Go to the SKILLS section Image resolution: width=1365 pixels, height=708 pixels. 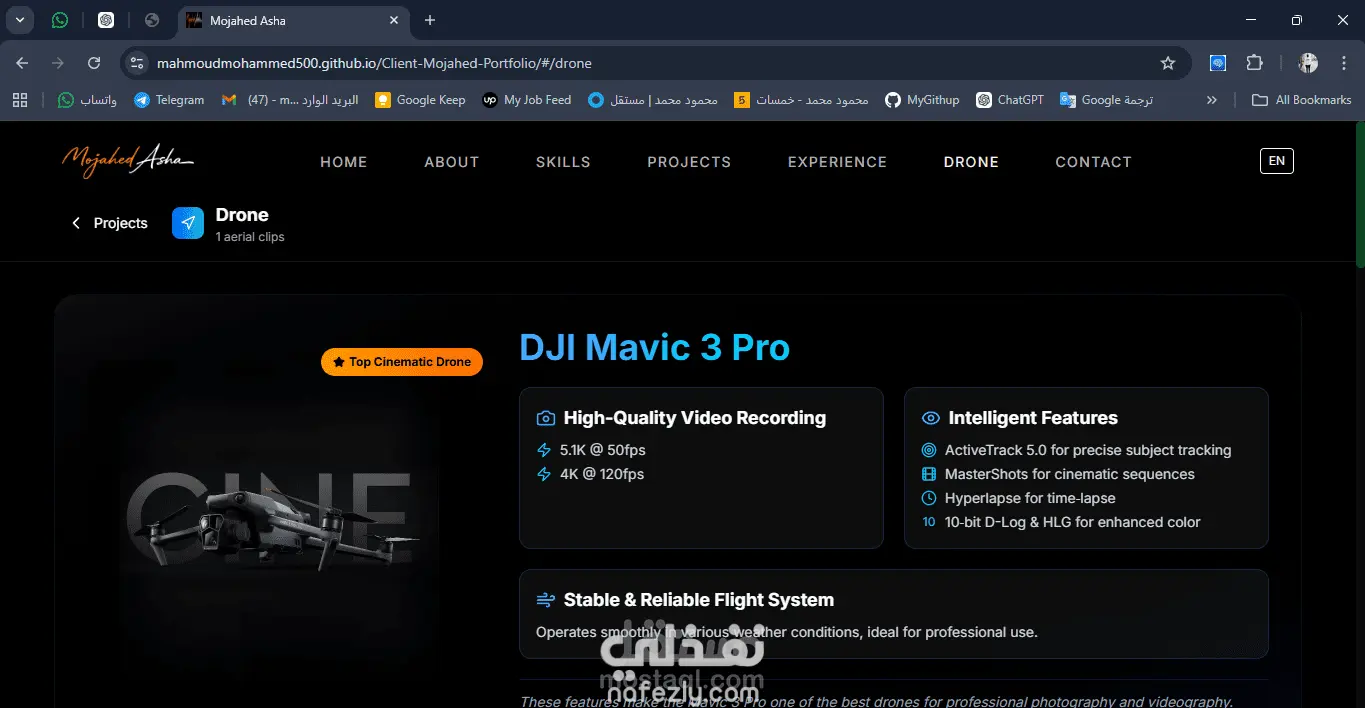tap(563, 162)
